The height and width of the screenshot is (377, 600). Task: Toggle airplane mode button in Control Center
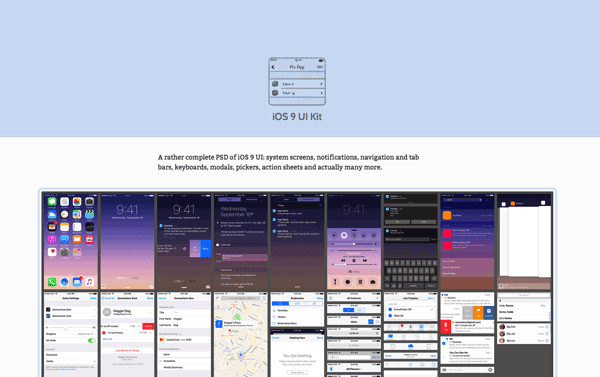[334, 235]
